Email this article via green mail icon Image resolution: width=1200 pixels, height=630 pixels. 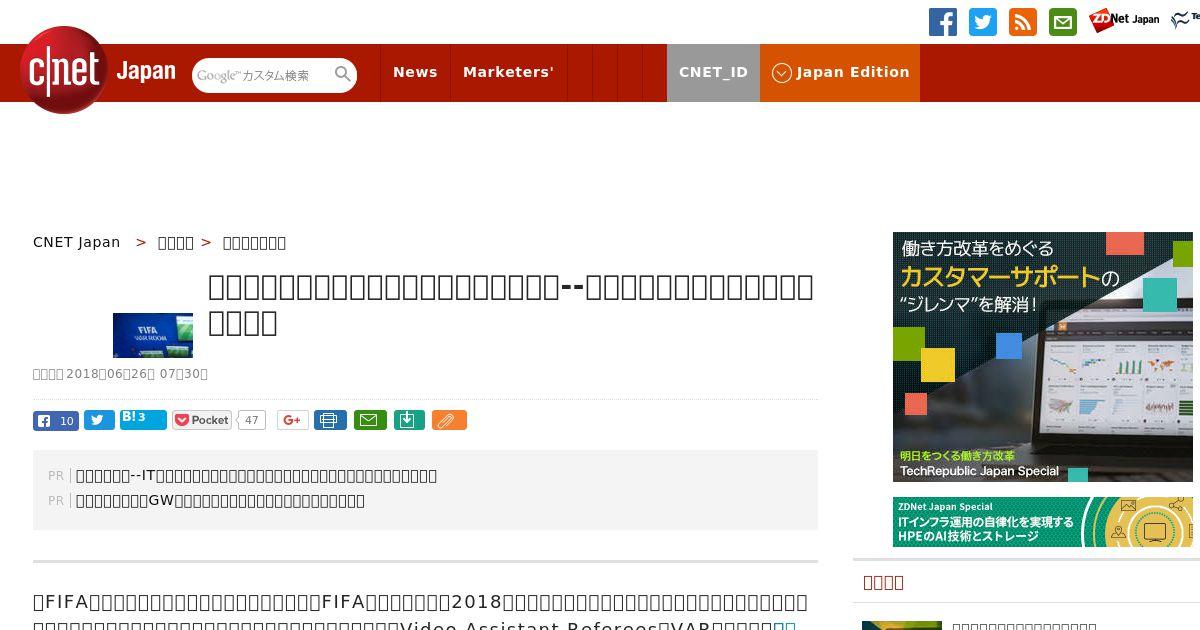[x=370, y=420]
